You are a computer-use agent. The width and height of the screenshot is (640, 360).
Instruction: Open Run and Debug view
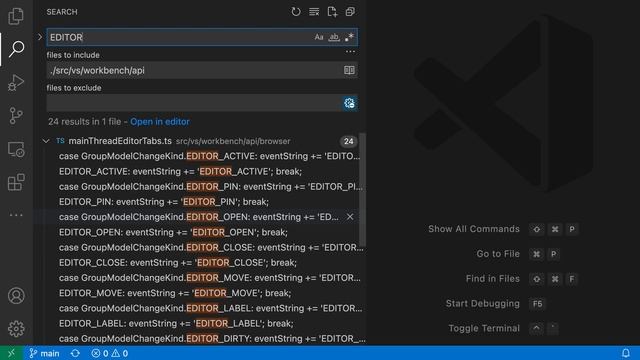[x=16, y=82]
